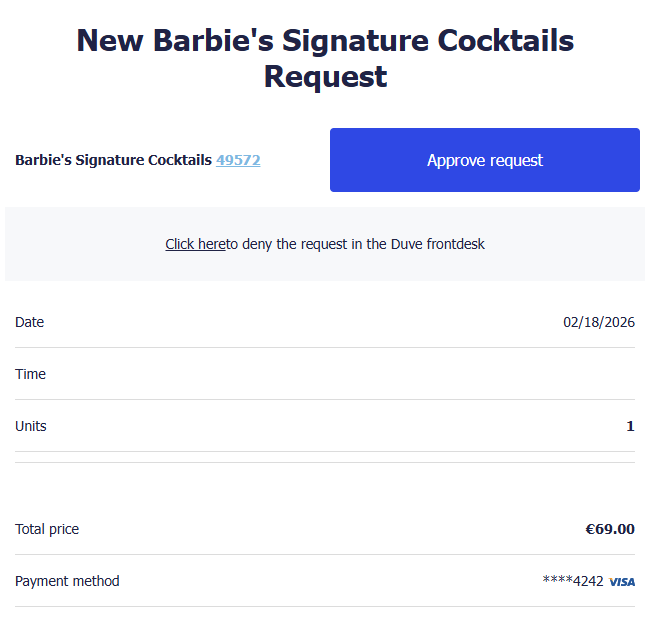Click the Time row label
The width and height of the screenshot is (650, 621).
(x=31, y=374)
